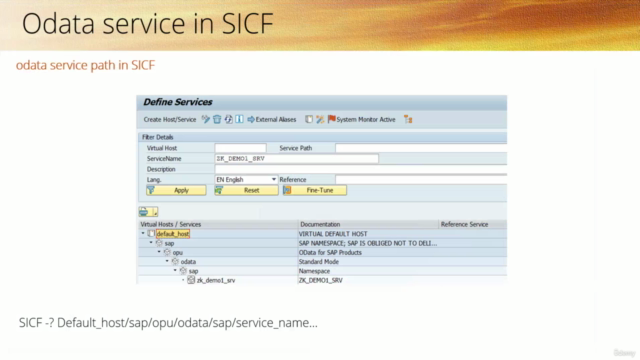Click the 'OData for SAP Products' cell
This screenshot has width=640, height=360.
coord(330,253)
